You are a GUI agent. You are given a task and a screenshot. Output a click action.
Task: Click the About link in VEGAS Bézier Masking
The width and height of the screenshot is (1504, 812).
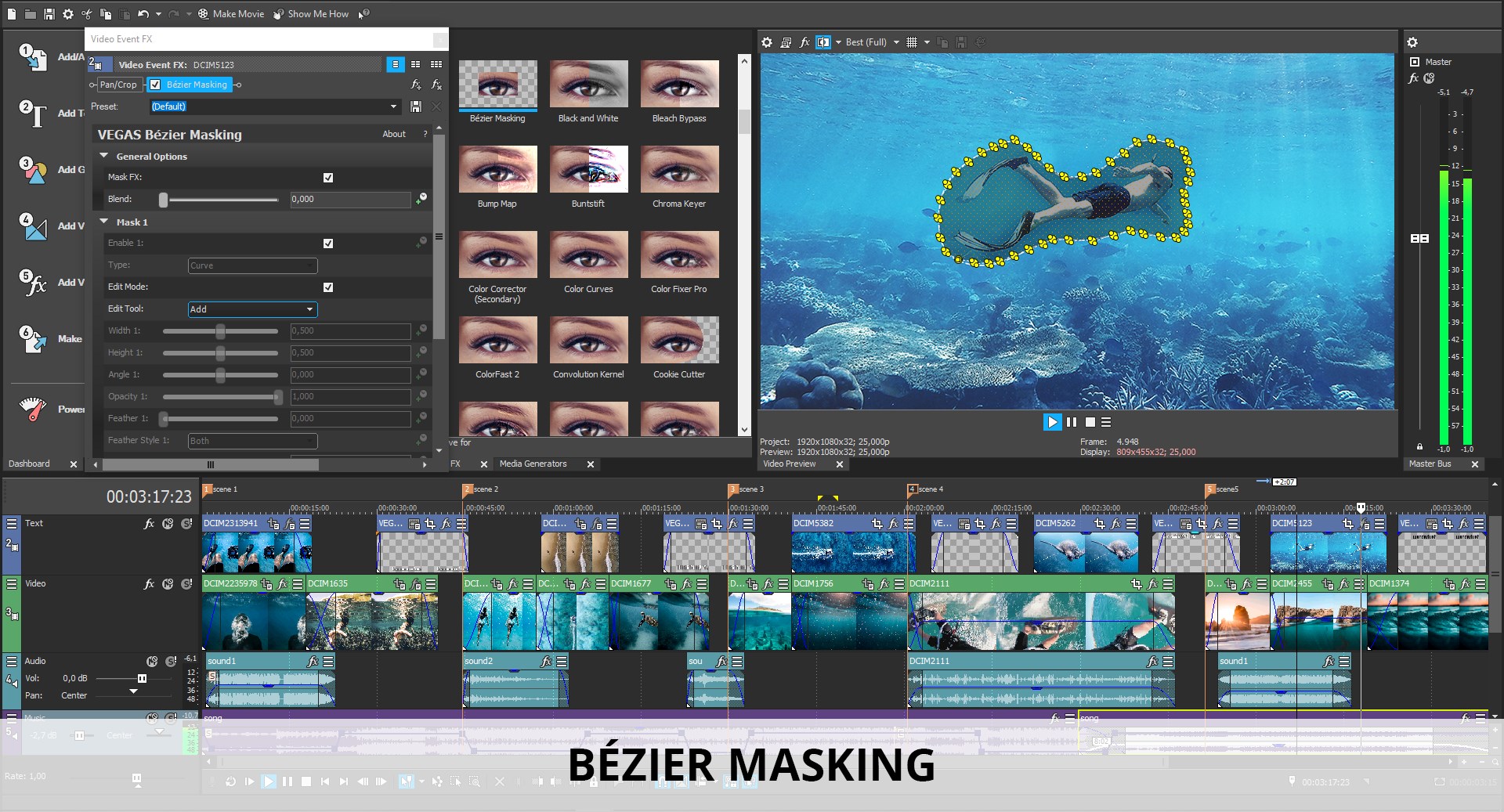coord(394,134)
